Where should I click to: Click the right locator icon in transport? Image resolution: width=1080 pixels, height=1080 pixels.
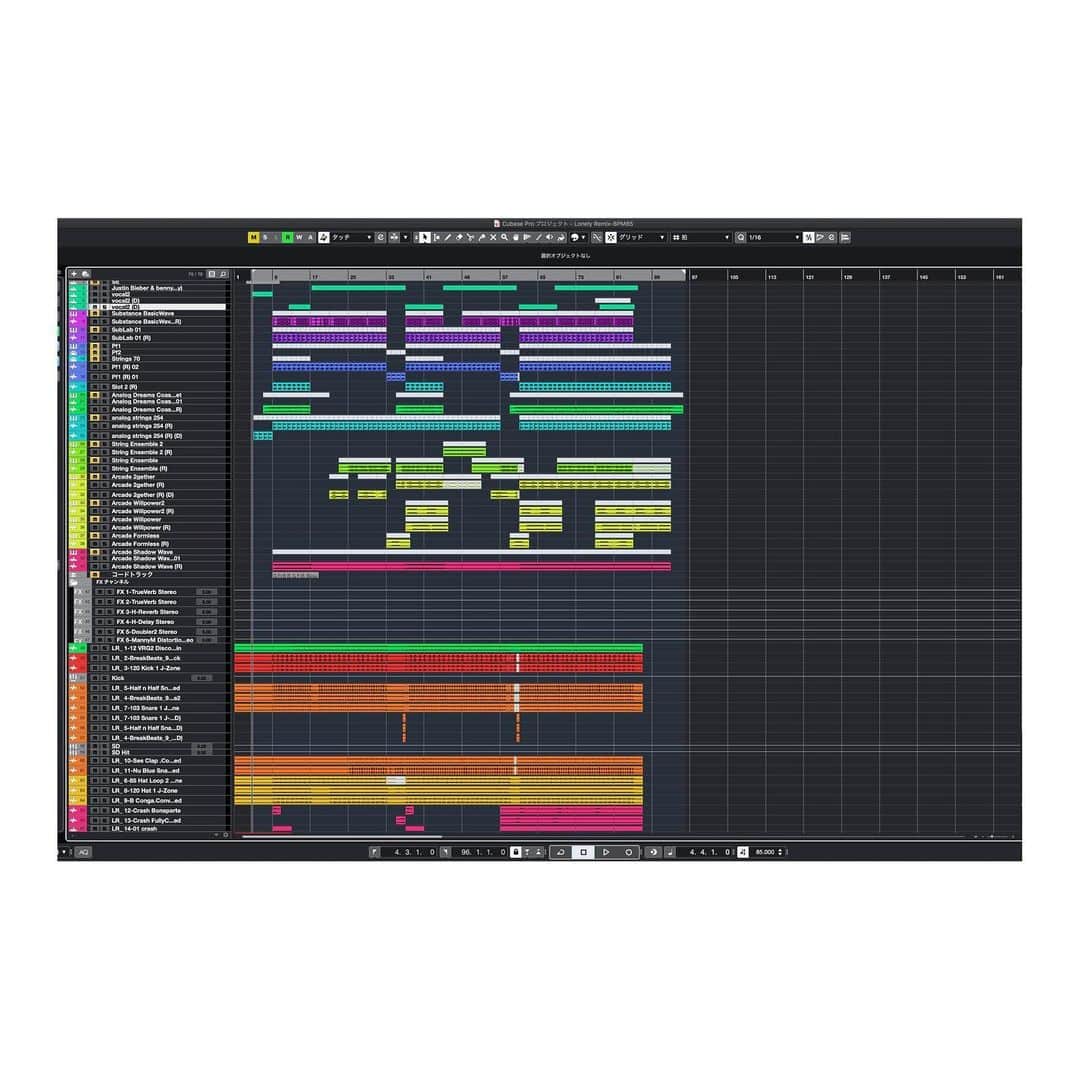click(446, 852)
